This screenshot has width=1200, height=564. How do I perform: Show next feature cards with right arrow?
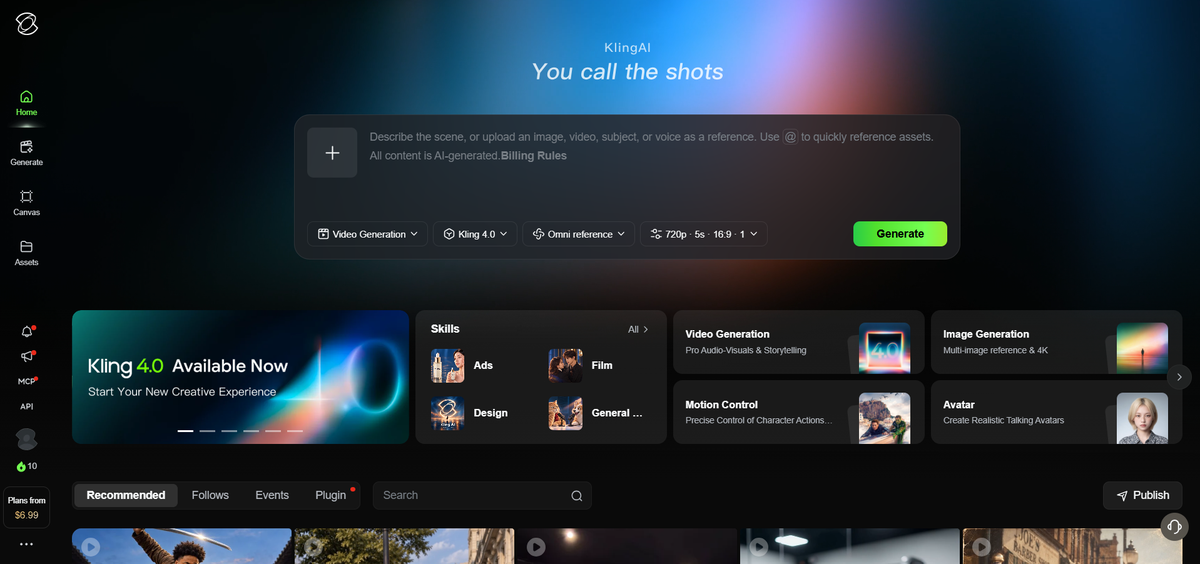coord(1179,377)
